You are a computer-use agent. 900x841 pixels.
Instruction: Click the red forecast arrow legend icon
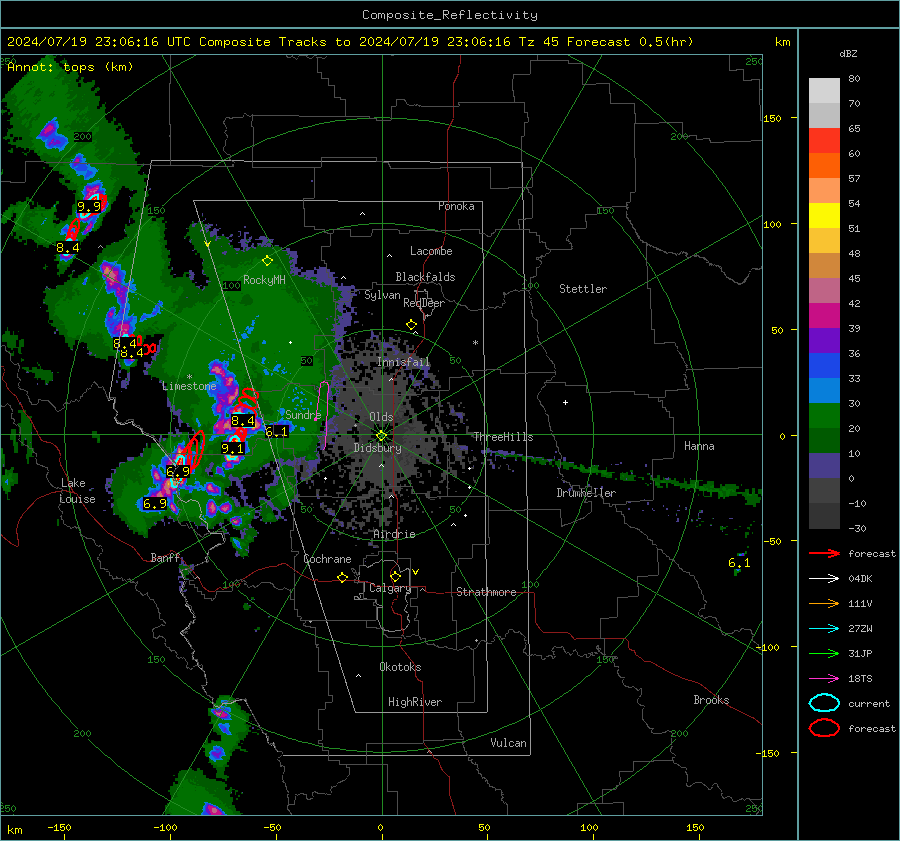click(x=824, y=553)
